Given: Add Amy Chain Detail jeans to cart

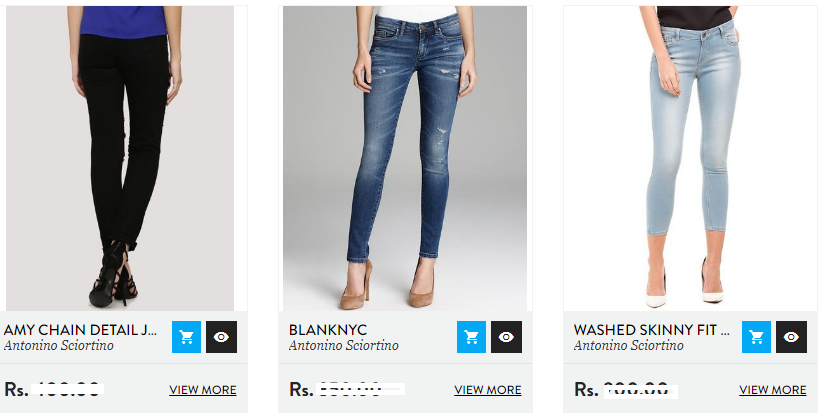Looking at the screenshot, I should click(x=186, y=337).
